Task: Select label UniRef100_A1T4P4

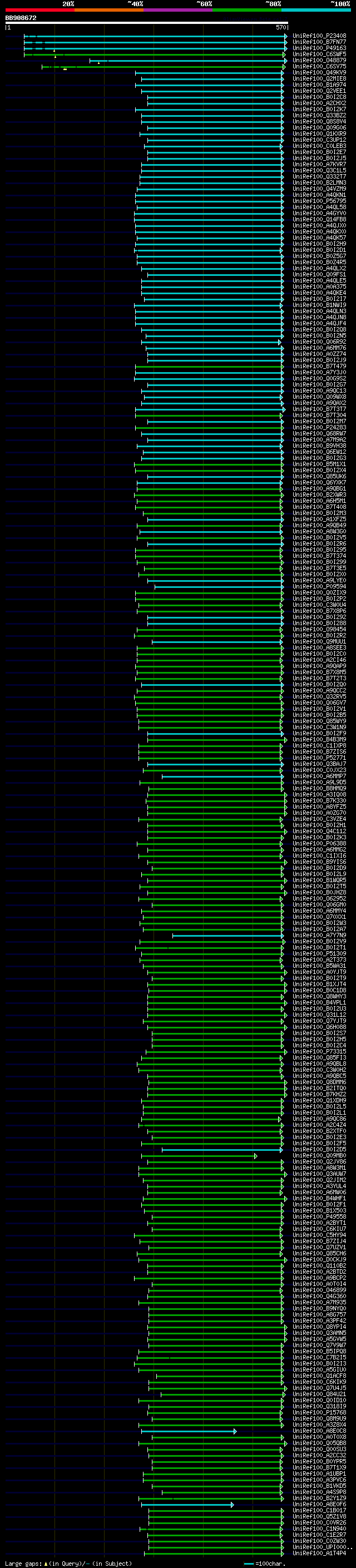Action: pos(319,1554)
